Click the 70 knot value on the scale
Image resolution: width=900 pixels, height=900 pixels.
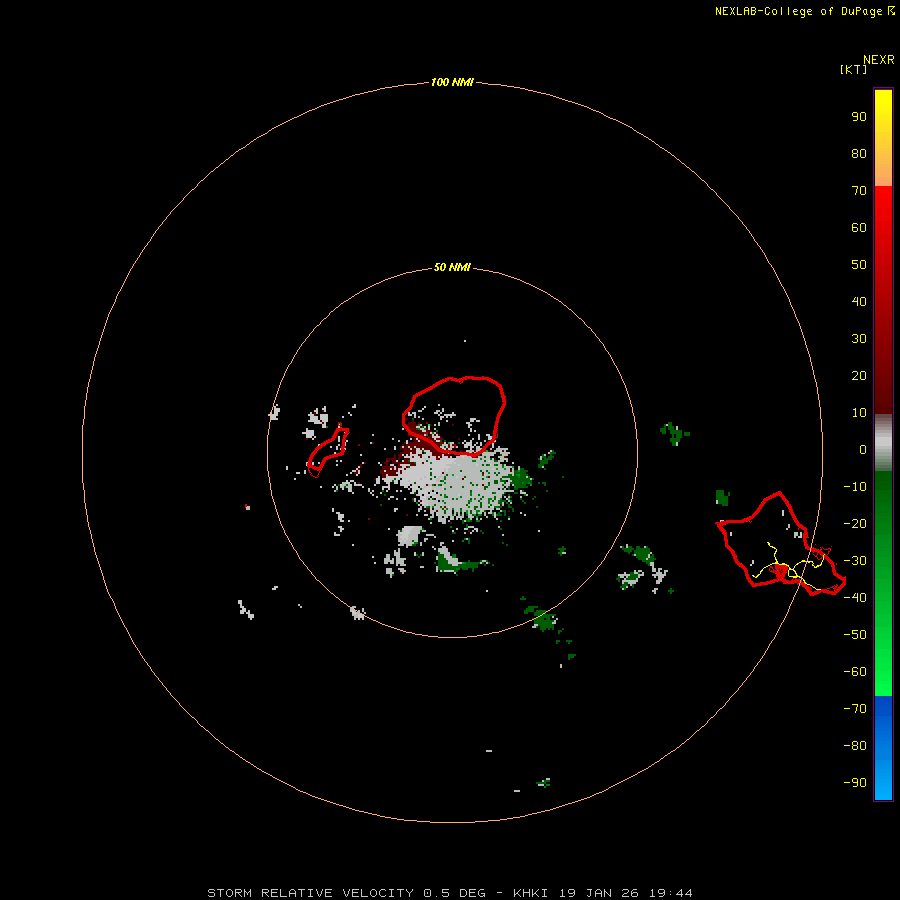coord(859,191)
